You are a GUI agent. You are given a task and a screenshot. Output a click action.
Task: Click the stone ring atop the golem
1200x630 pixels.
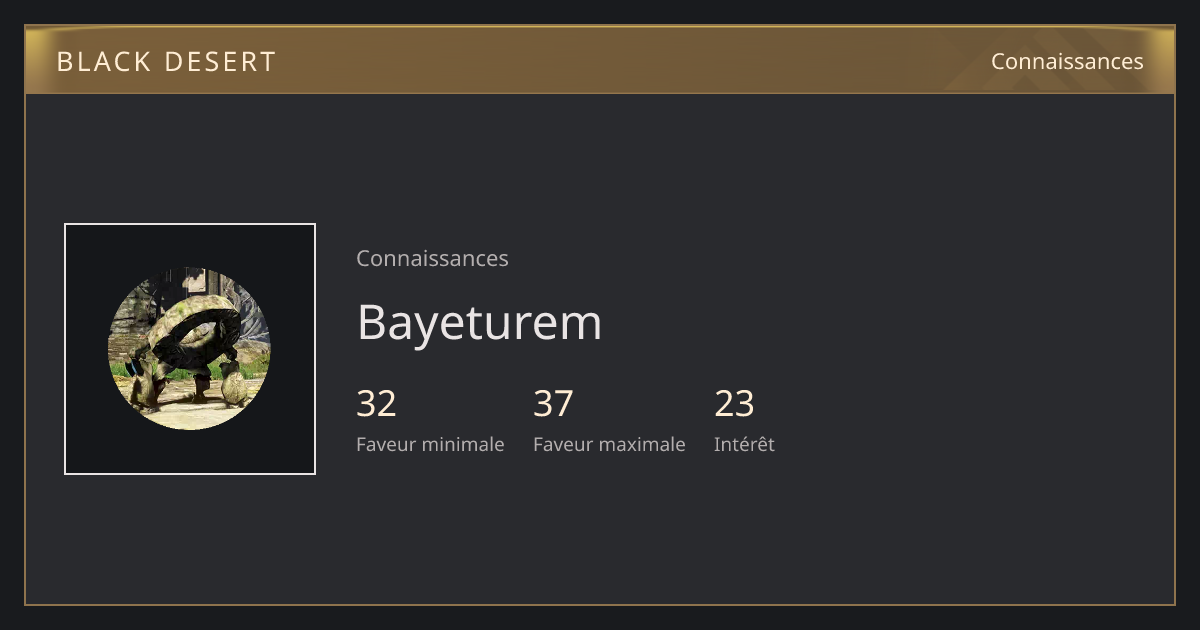point(195,330)
